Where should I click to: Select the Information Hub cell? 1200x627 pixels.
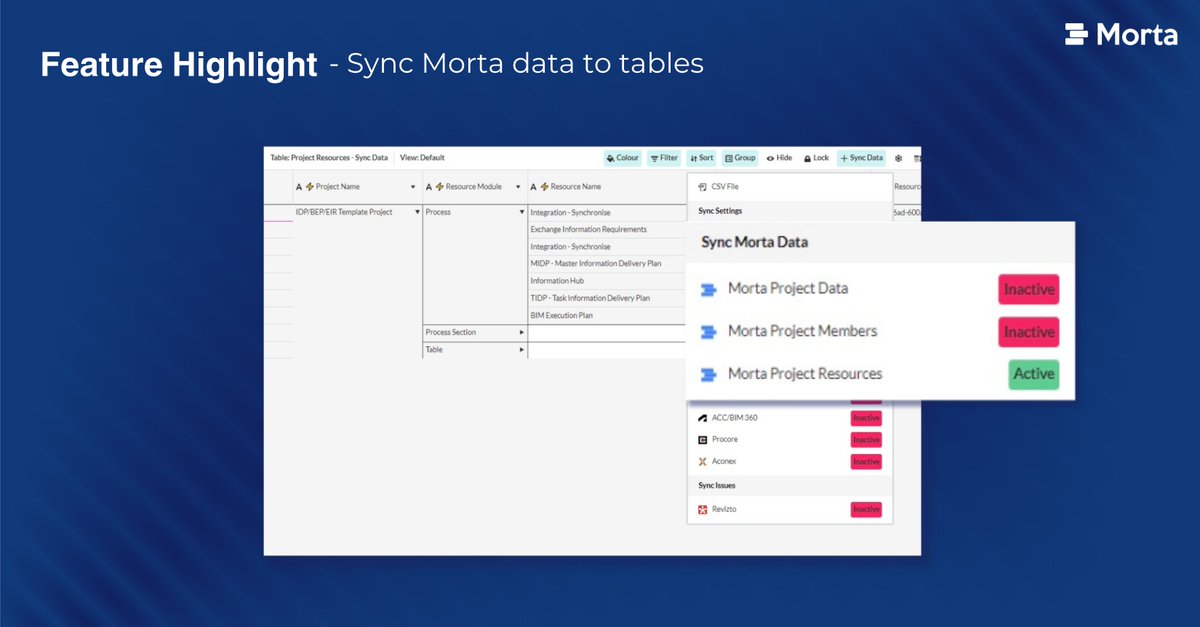(x=607, y=281)
